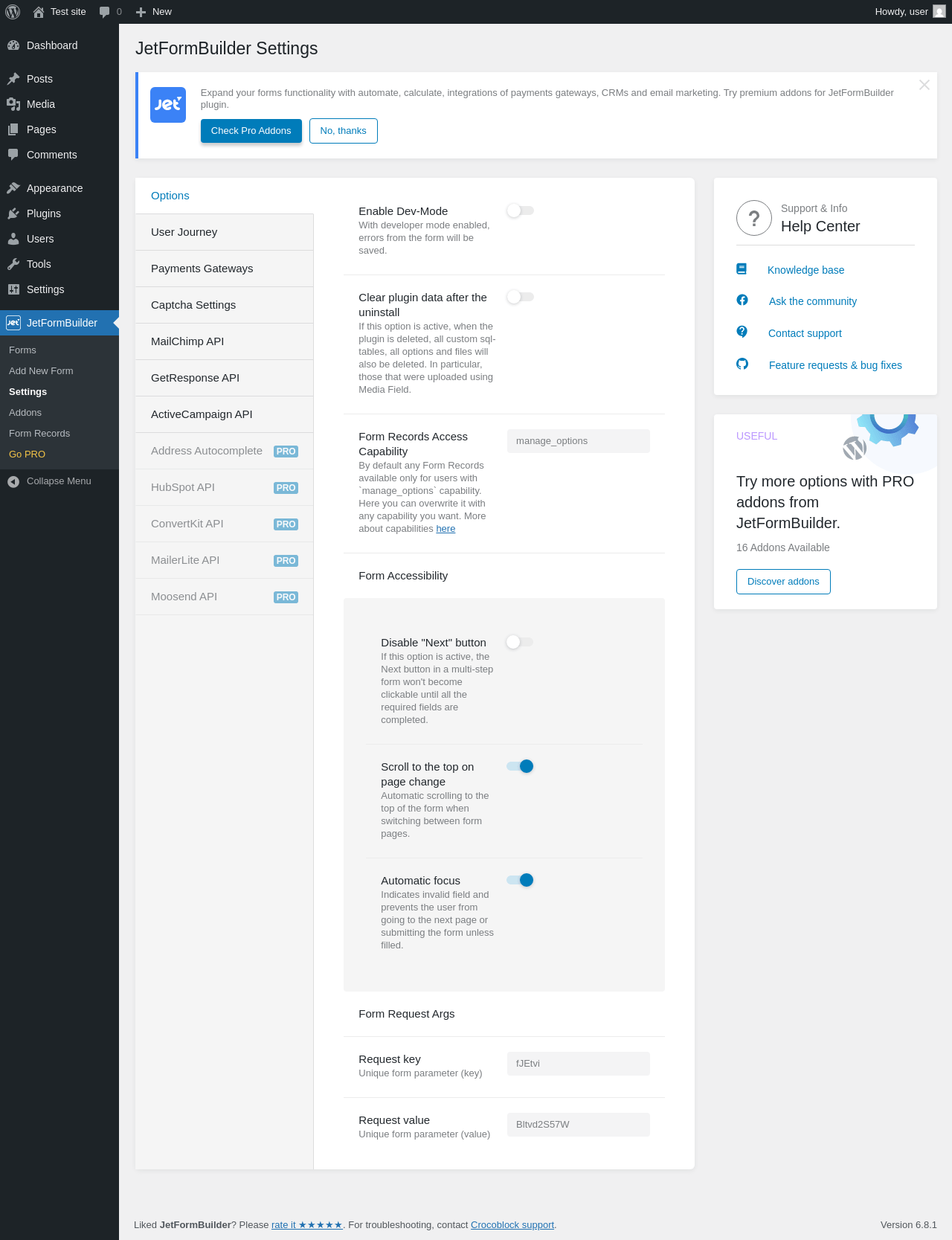The width and height of the screenshot is (952, 1240).
Task: Click the user avatar next to Howdy
Action: click(x=939, y=12)
